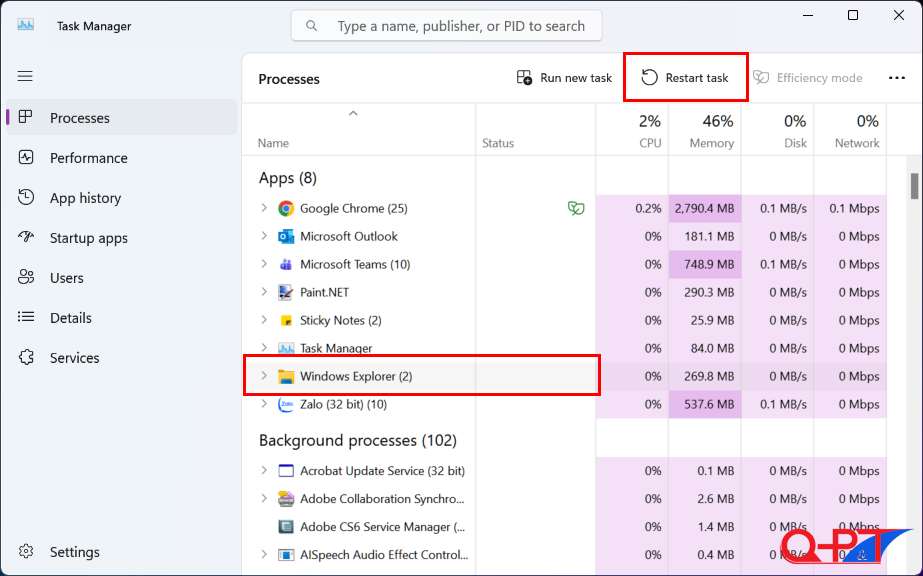Image resolution: width=923 pixels, height=576 pixels.
Task: Click the vertical scrollbar thumb
Action: tap(914, 186)
